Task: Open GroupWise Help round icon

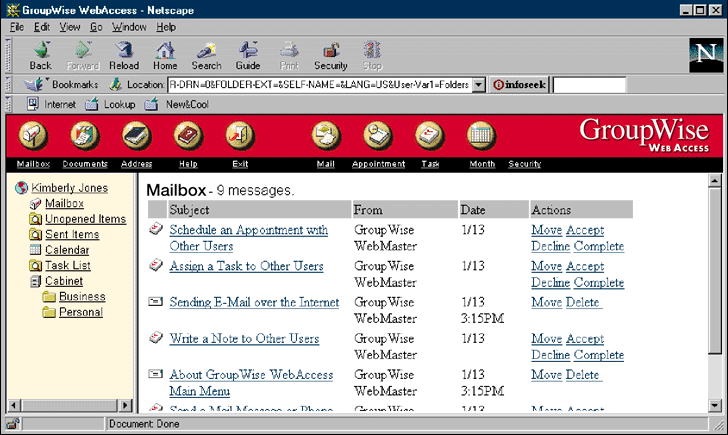Action: click(x=188, y=136)
